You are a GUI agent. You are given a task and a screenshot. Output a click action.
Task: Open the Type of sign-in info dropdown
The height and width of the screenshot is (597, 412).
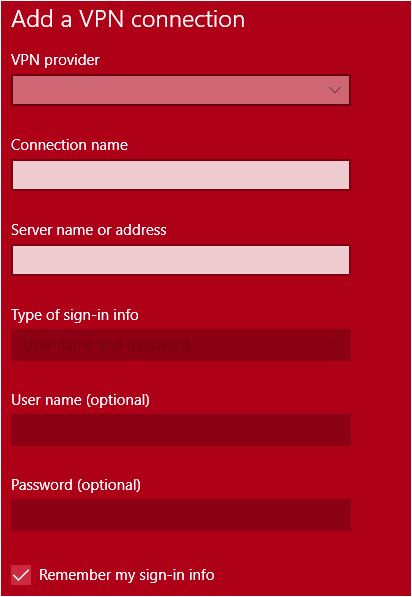pyautogui.click(x=181, y=345)
